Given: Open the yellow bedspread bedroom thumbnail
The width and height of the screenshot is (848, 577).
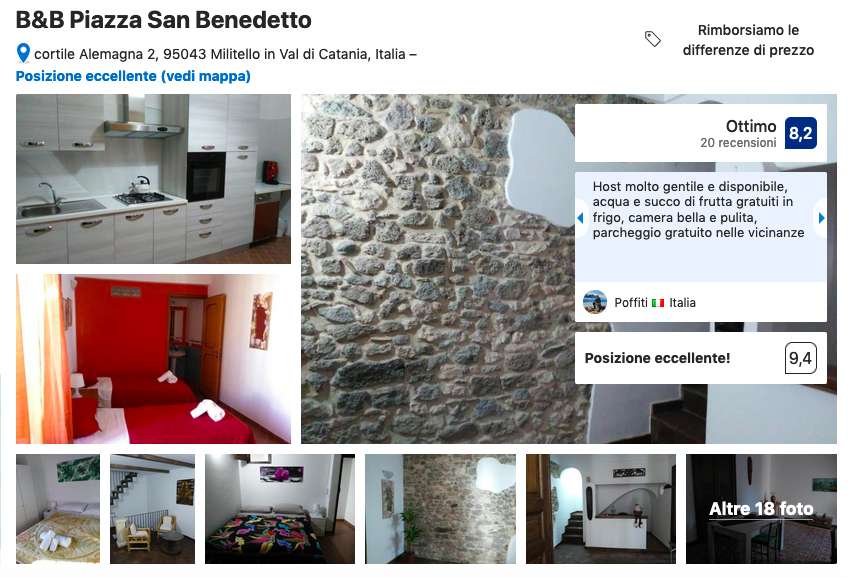Looking at the screenshot, I should click(x=58, y=509).
